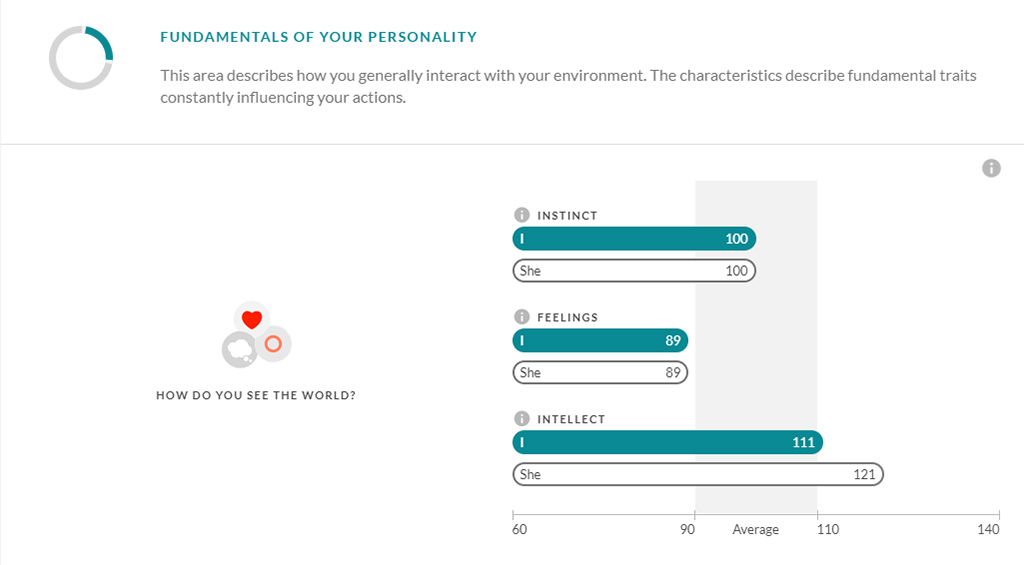This screenshot has width=1024, height=565.
Task: Click the 'Average' axis label
Action: [756, 529]
